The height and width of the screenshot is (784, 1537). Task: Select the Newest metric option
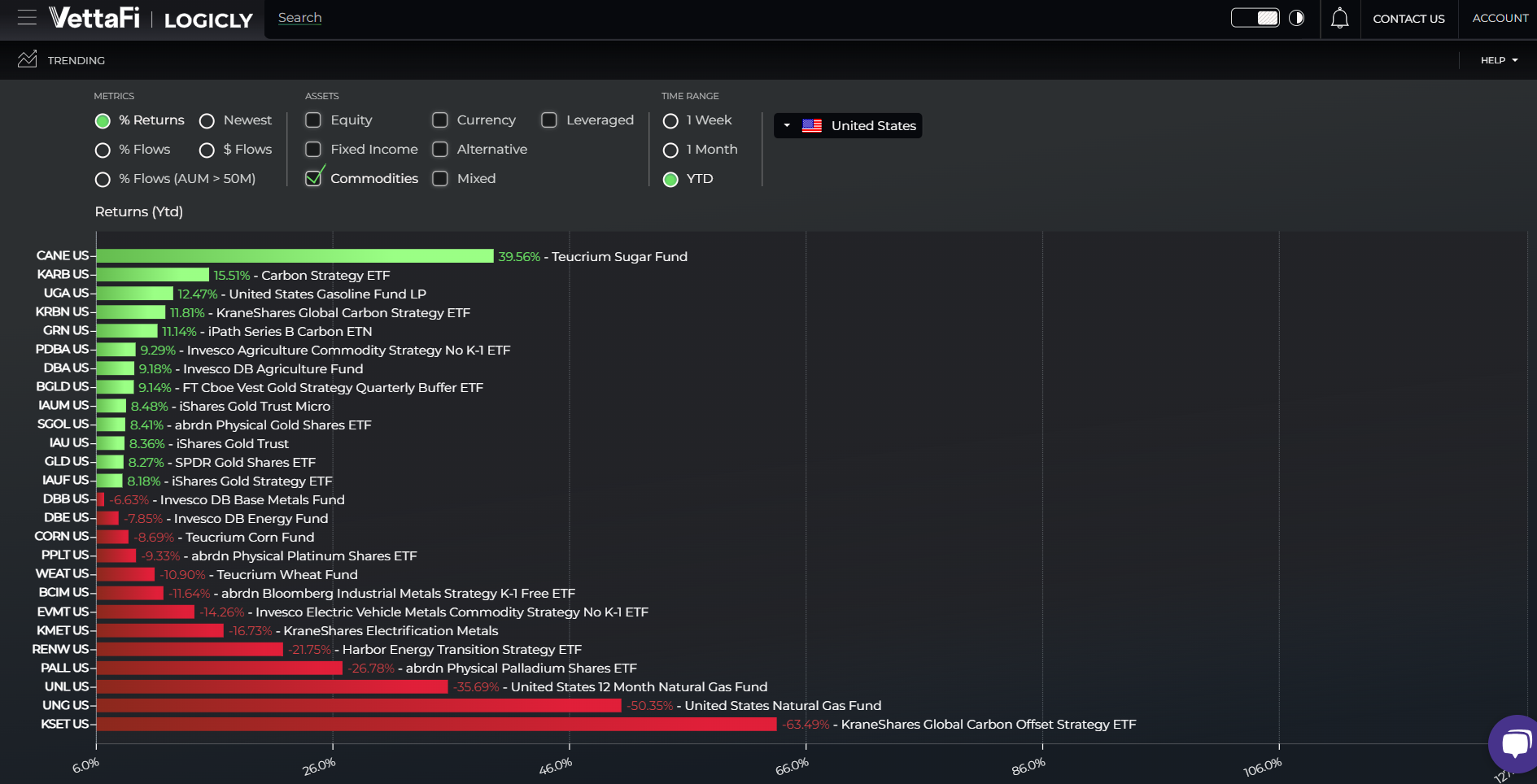[x=207, y=121]
